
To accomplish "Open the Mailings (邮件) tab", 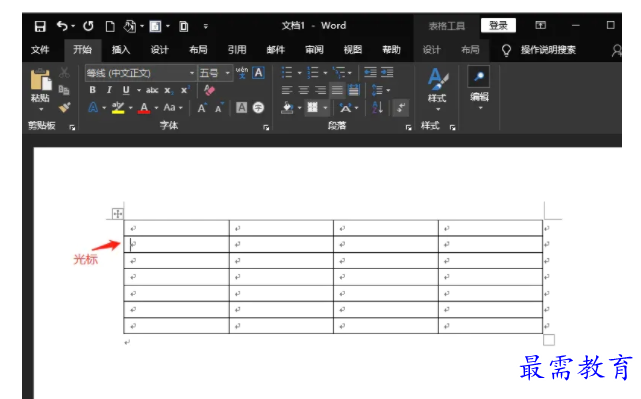I will [276, 50].
